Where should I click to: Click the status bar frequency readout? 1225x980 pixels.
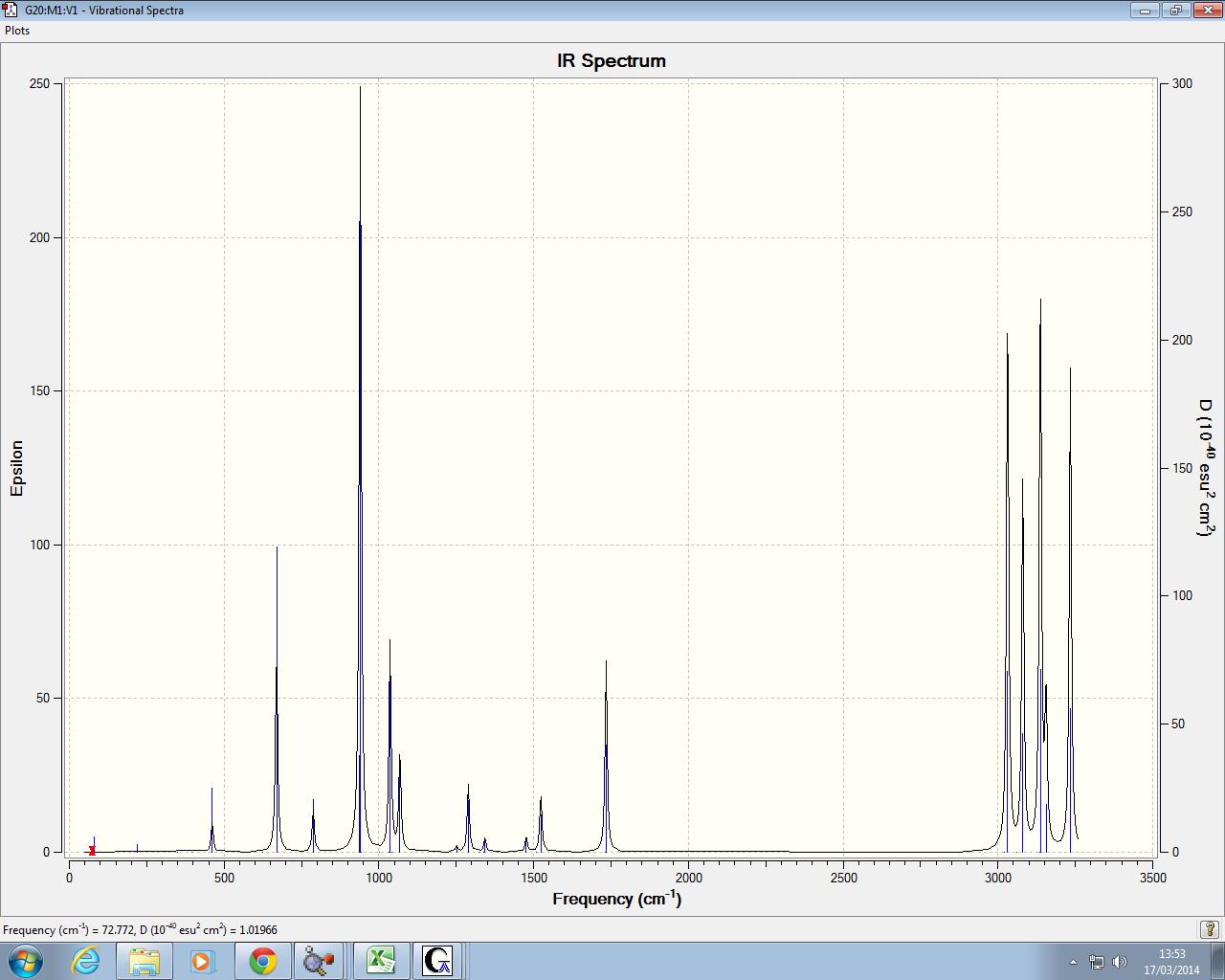pyautogui.click(x=140, y=929)
